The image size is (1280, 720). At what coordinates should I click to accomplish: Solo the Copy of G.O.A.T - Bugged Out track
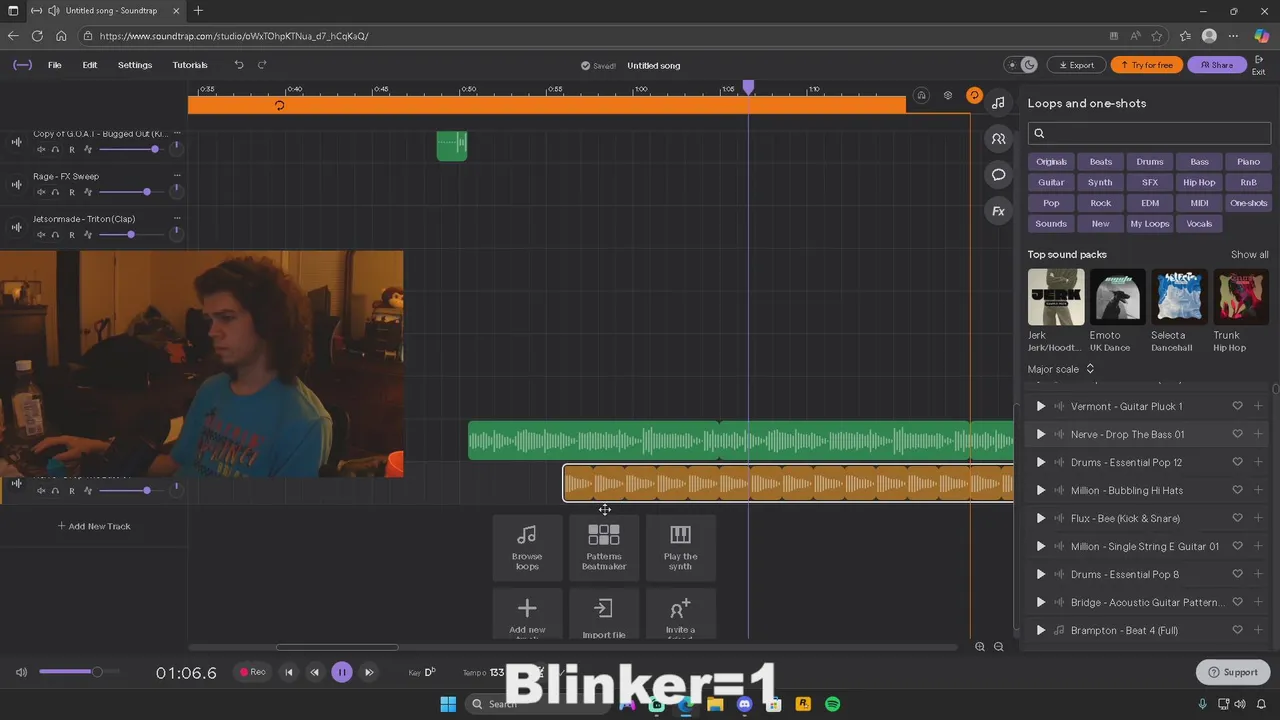click(56, 149)
